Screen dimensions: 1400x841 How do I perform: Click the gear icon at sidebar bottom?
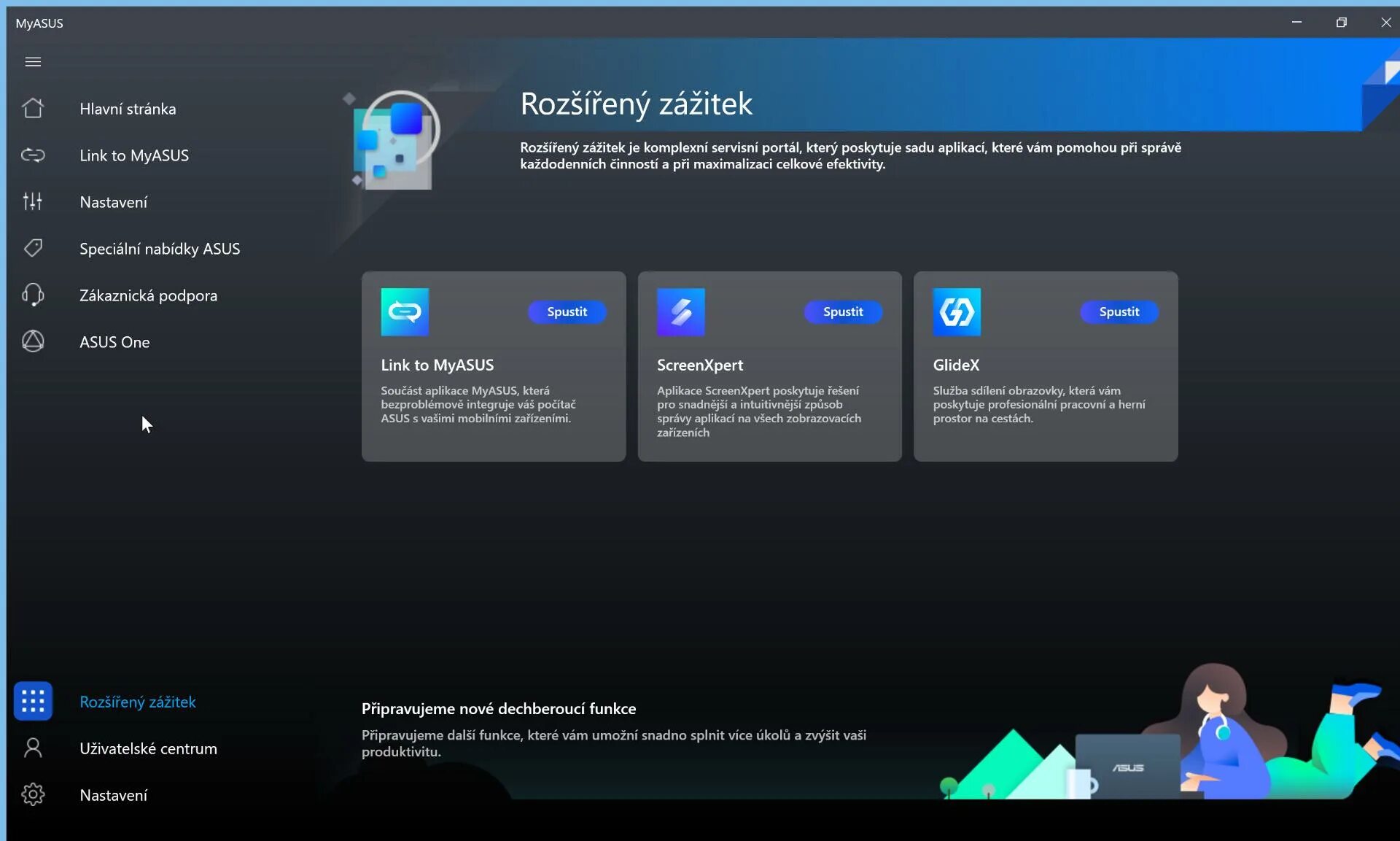pyautogui.click(x=33, y=795)
